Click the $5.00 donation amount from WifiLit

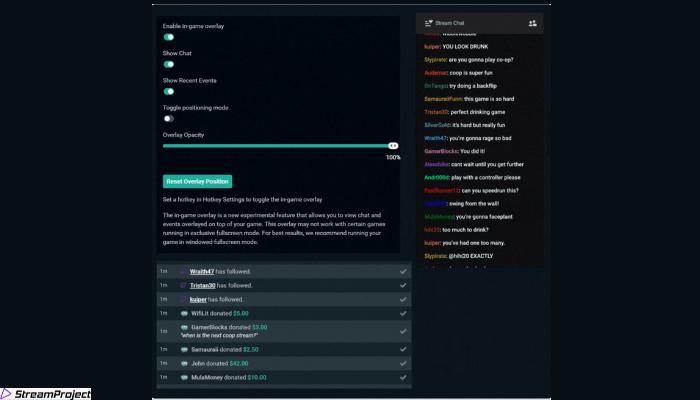pos(241,313)
